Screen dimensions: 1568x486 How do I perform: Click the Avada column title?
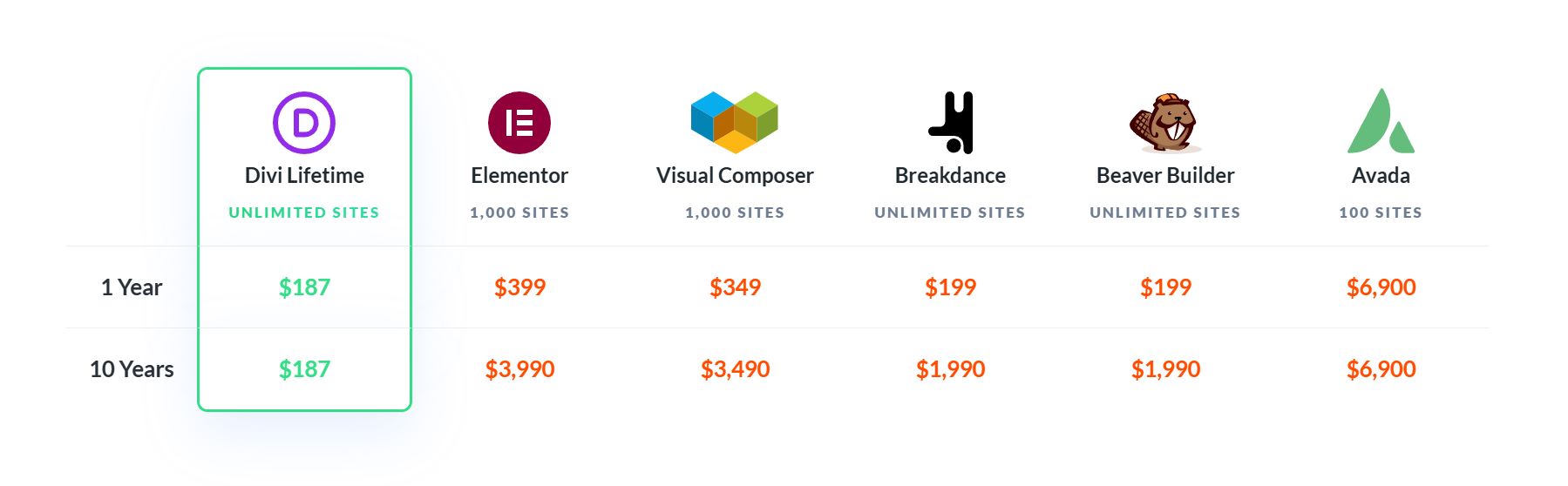(x=1381, y=175)
